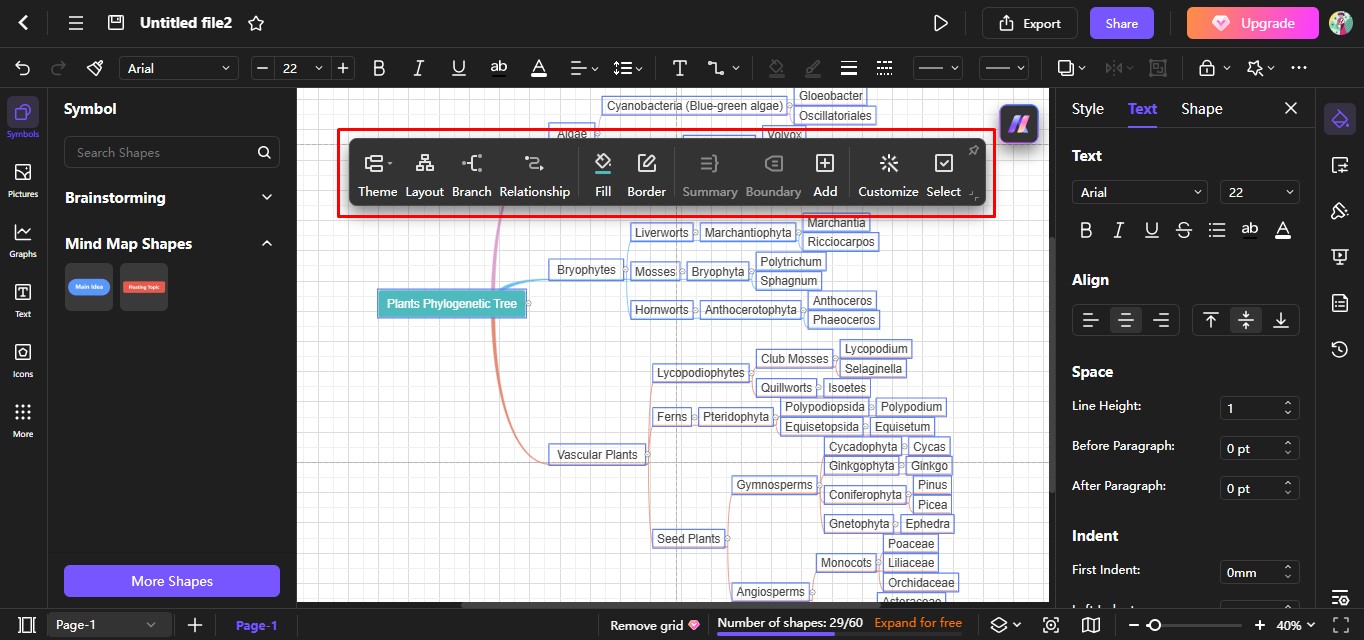Select right align in Align section
Image resolution: width=1364 pixels, height=640 pixels.
[1161, 320]
